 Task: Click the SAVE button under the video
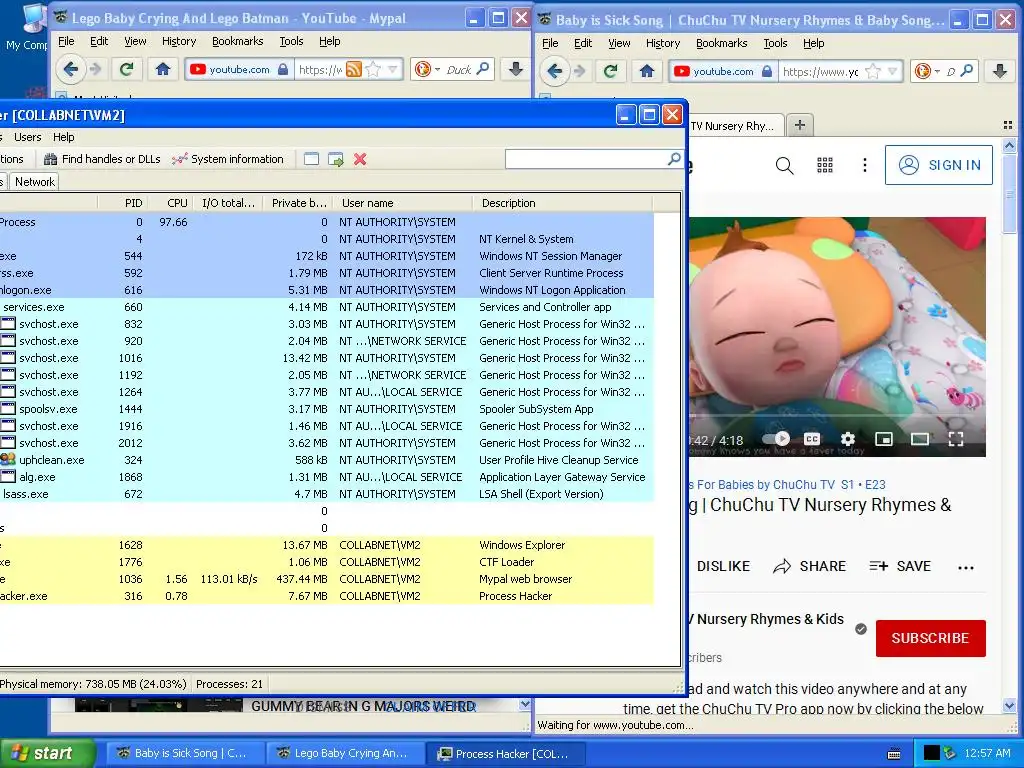pyautogui.click(x=900, y=566)
